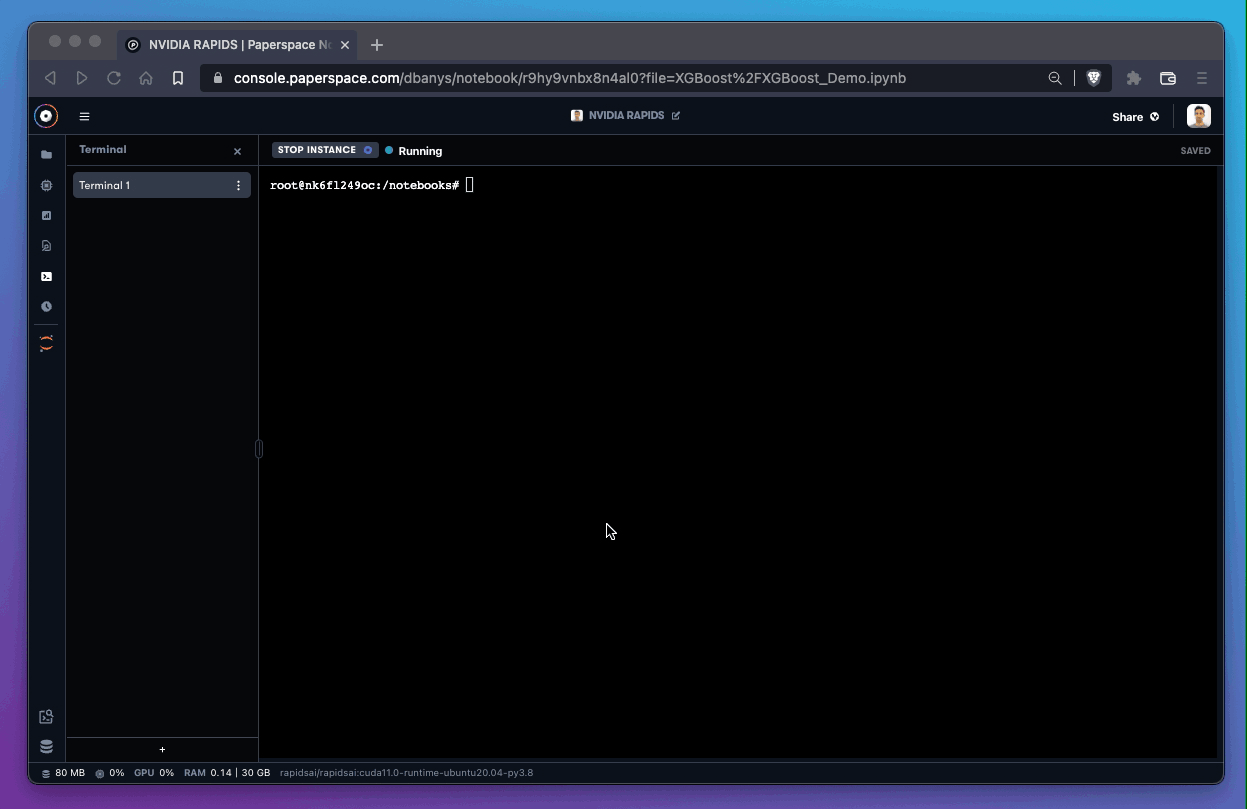Open the file search sidebar icon

[x=46, y=245]
